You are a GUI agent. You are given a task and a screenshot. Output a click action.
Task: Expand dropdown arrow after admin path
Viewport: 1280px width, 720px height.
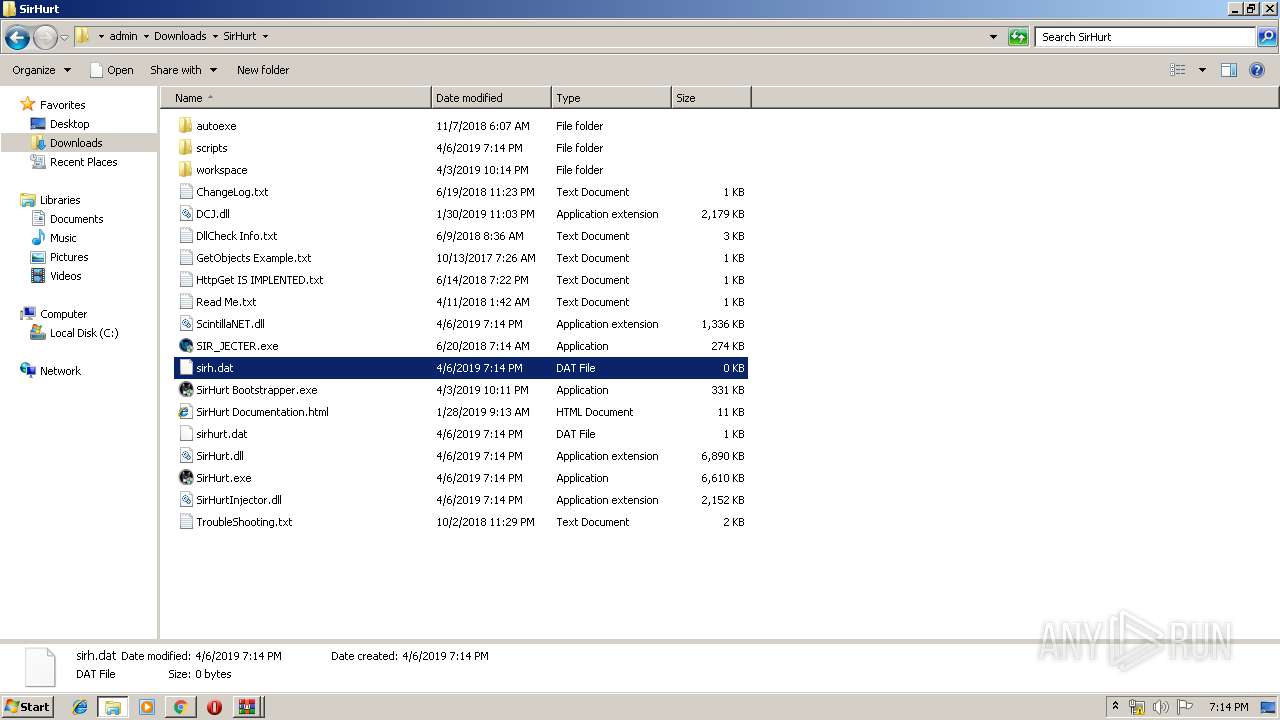pyautogui.click(x=146, y=36)
